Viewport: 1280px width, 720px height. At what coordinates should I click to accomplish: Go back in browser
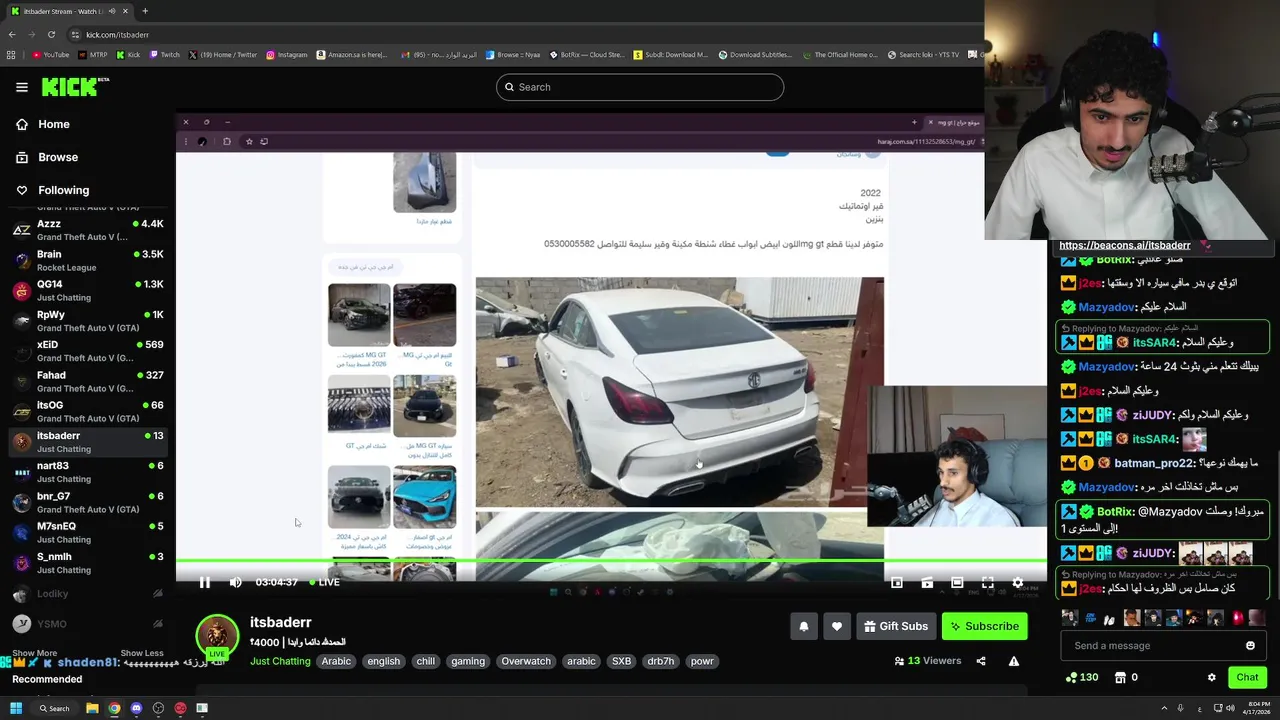pos(12,34)
